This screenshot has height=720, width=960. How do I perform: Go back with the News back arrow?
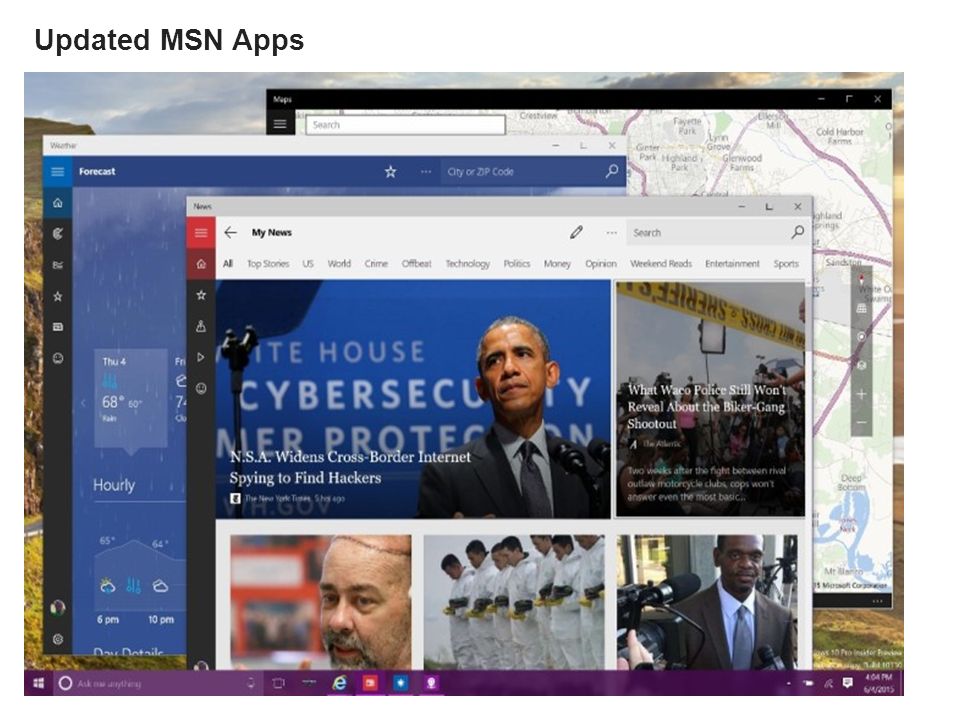230,233
